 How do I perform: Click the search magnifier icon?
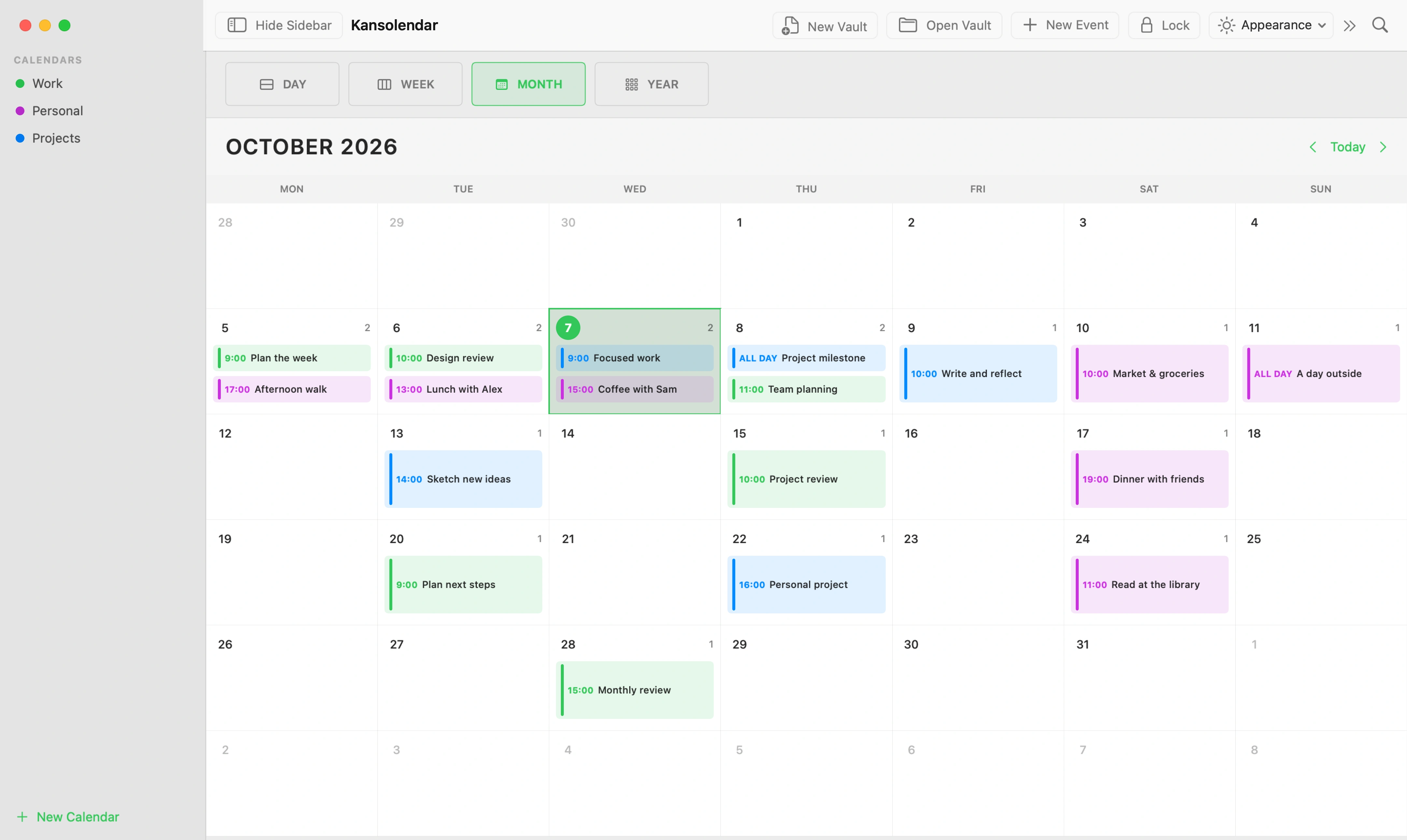[x=1380, y=25]
